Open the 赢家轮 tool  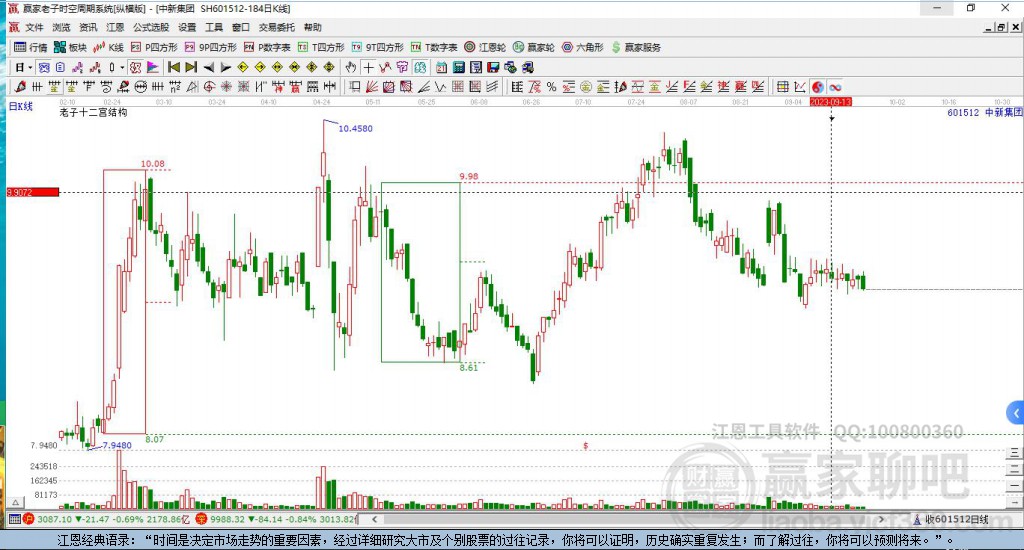point(534,47)
